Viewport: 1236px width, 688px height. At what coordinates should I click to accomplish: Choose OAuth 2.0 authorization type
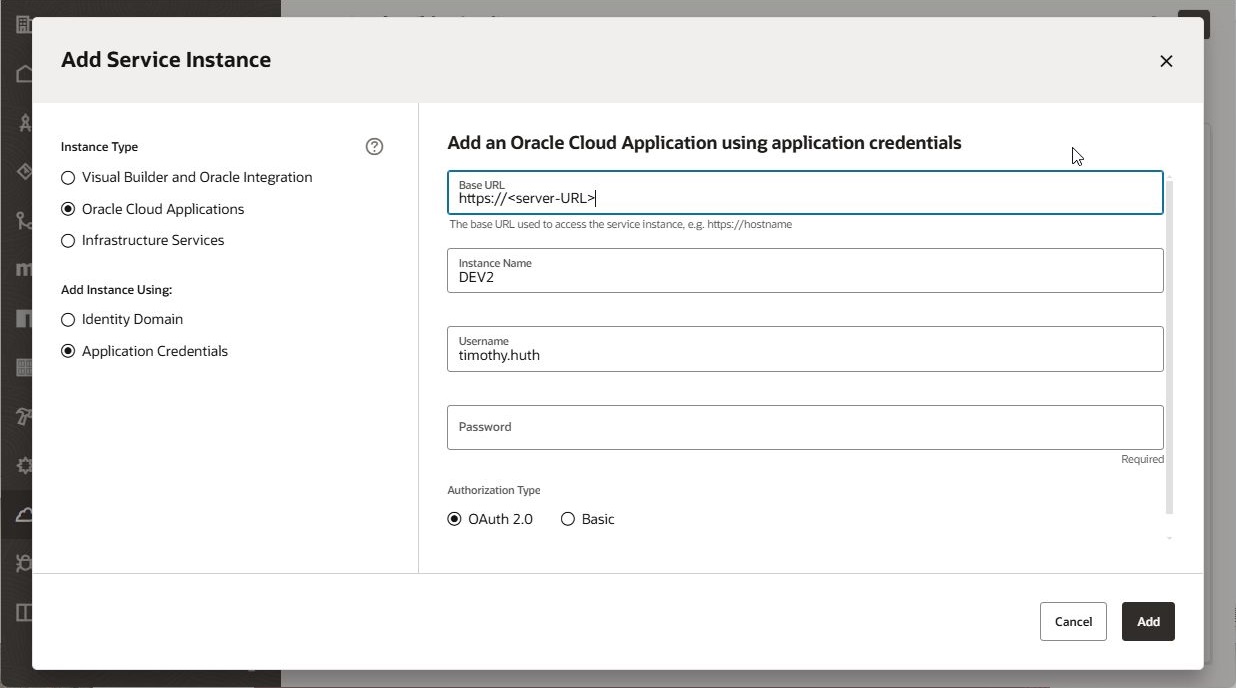pyautogui.click(x=454, y=519)
